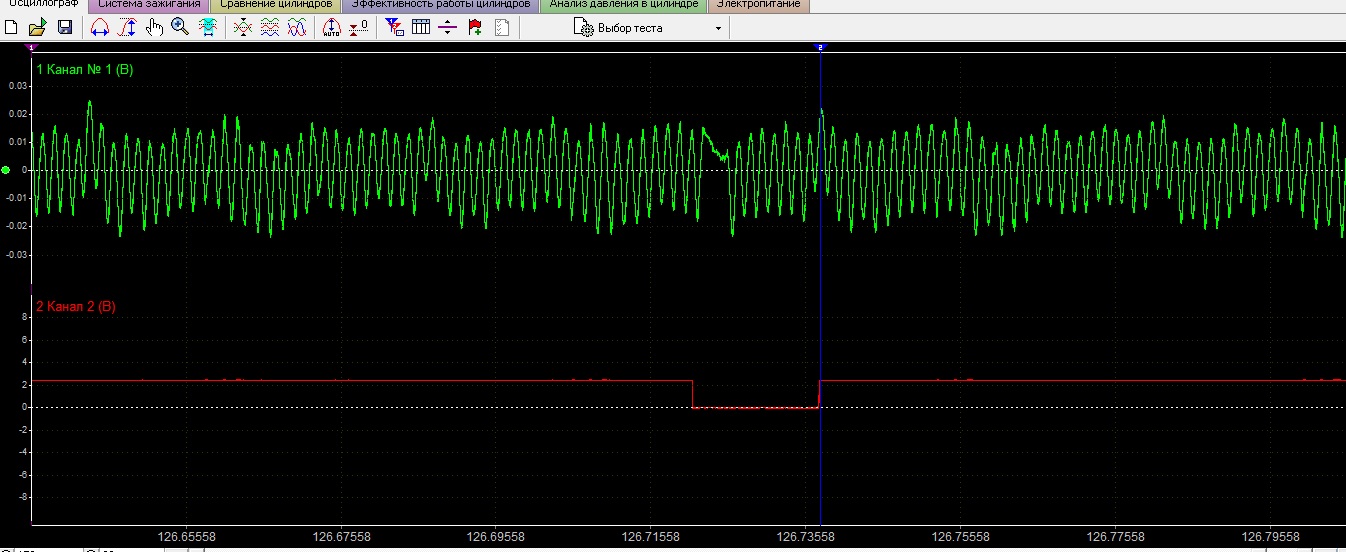Click the time axis value 126.69558
Viewport: 1346px width, 552px height.
click(496, 536)
